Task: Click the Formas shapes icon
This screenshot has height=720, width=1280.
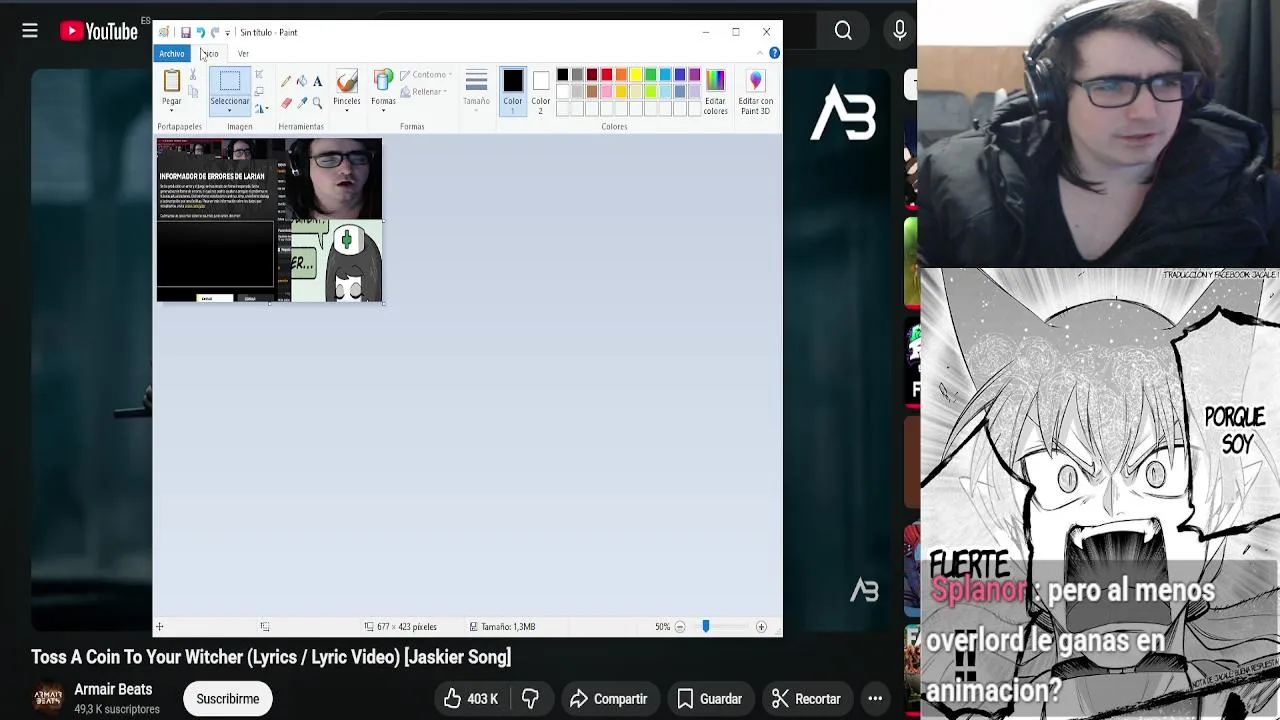Action: coord(383,81)
